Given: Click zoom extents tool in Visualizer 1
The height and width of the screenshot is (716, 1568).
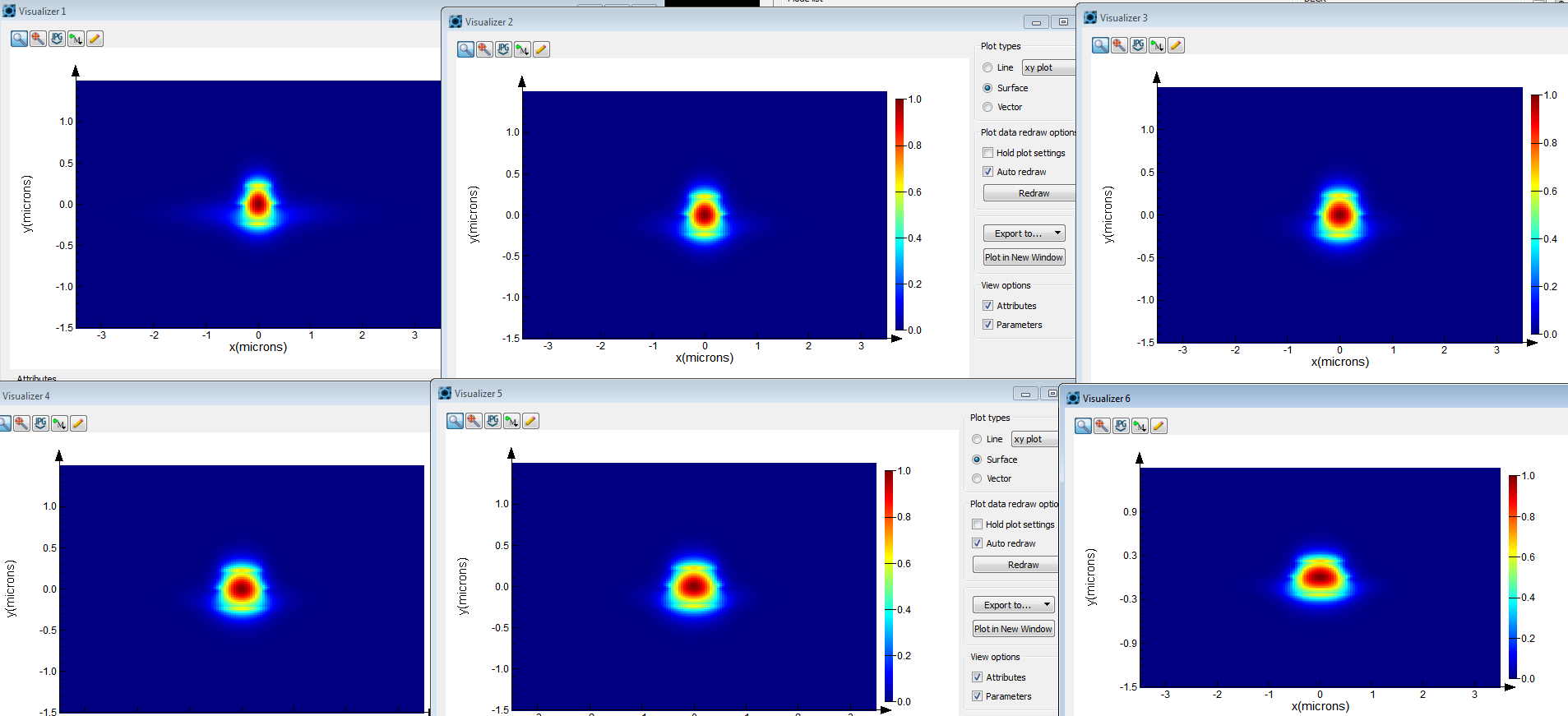Looking at the screenshot, I should click(38, 39).
